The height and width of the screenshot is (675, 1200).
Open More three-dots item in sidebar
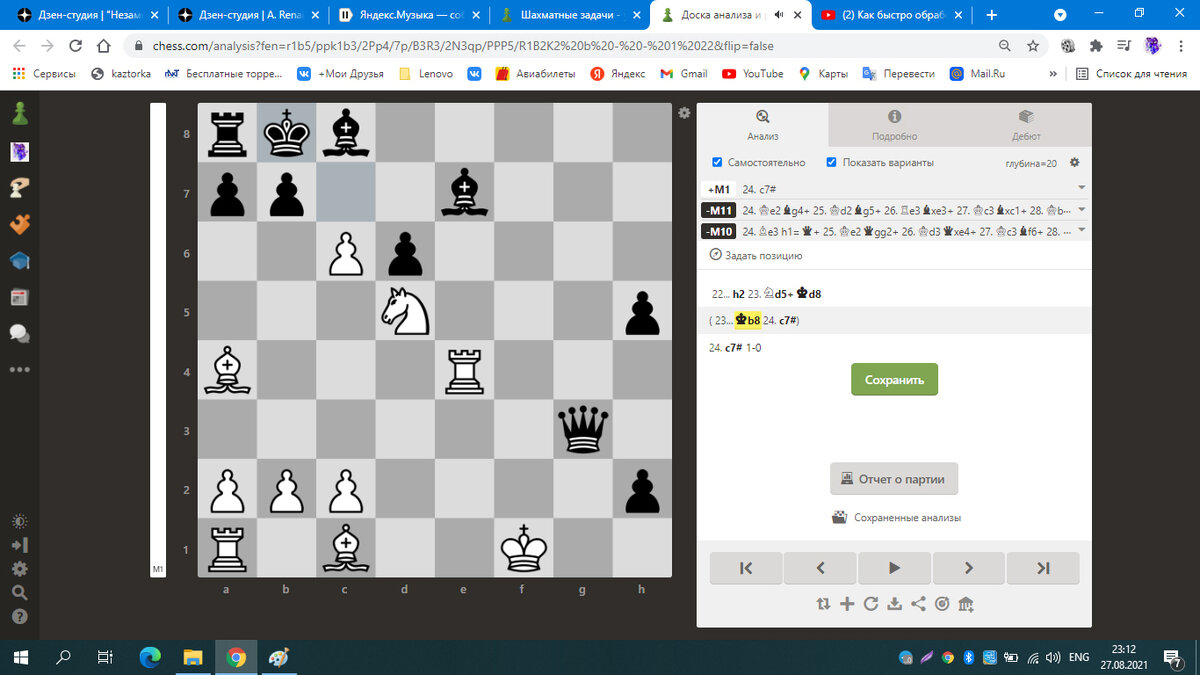pos(19,369)
